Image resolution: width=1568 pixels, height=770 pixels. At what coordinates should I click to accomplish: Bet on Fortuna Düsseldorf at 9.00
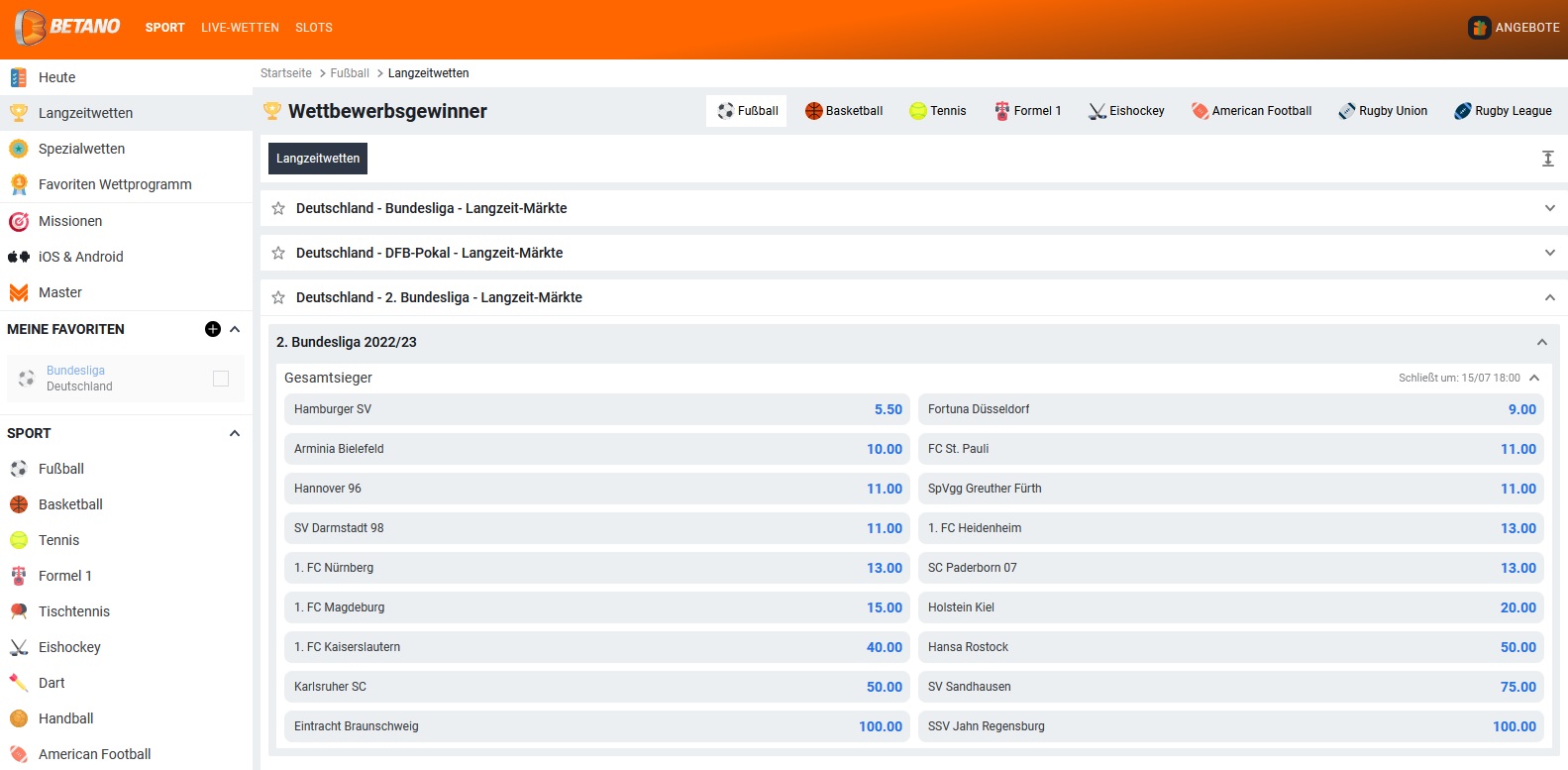click(1231, 409)
